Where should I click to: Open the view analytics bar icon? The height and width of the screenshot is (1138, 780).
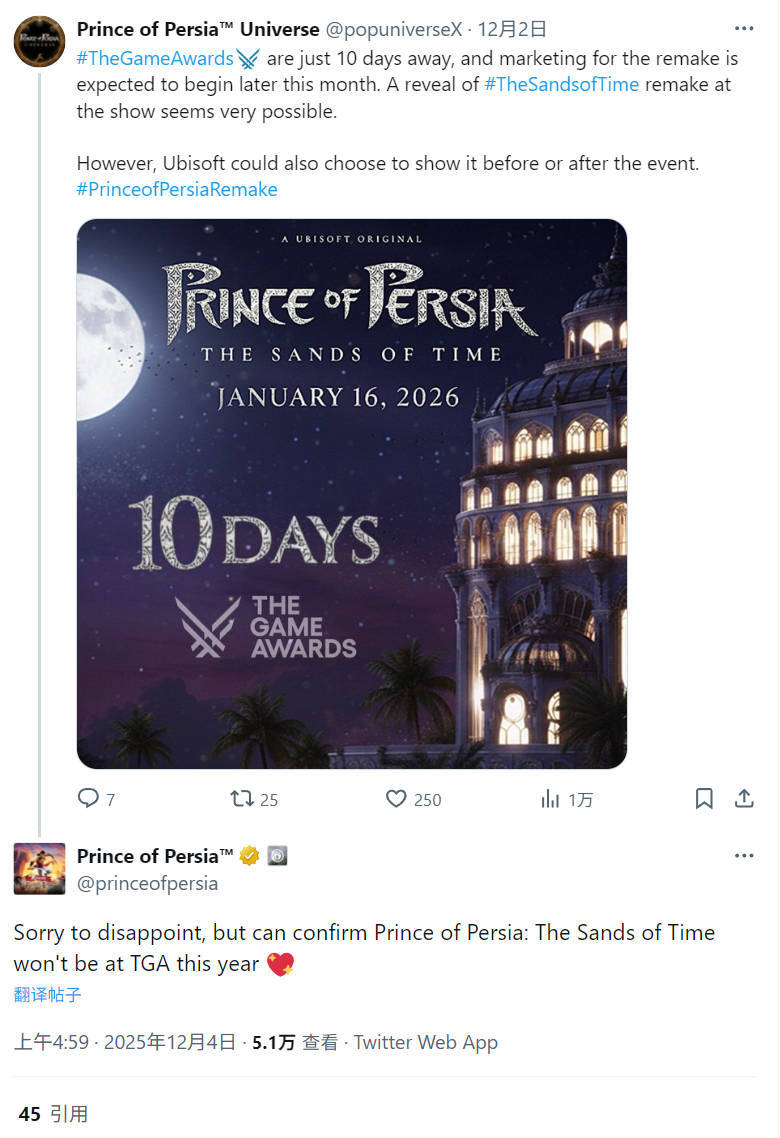[x=551, y=798]
